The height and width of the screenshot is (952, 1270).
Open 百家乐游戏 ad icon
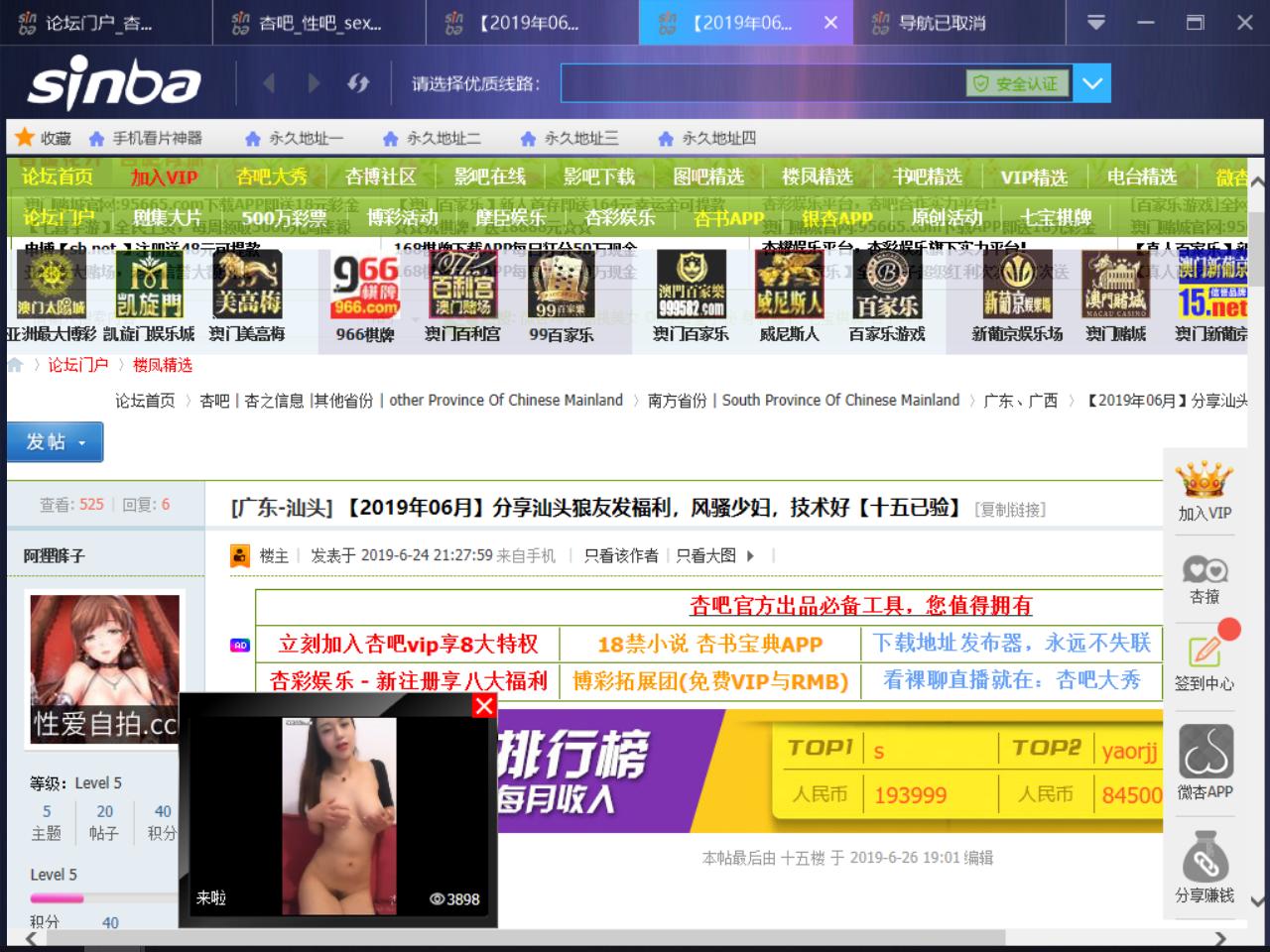coord(887,285)
